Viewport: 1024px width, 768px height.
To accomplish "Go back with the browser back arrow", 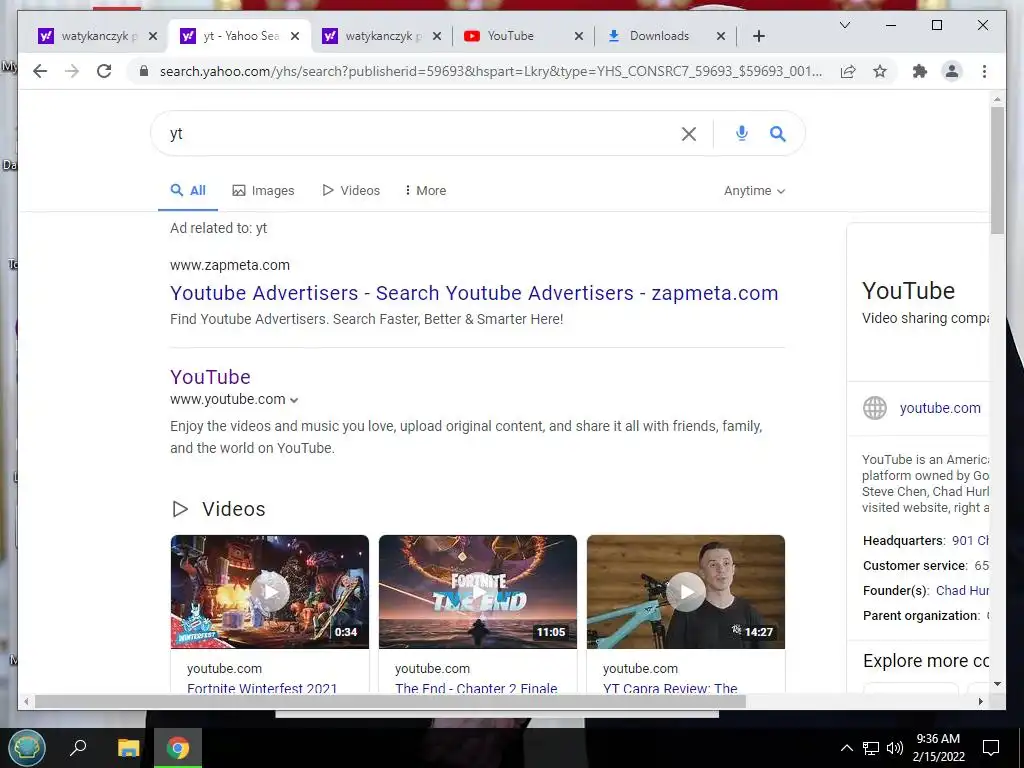I will click(x=40, y=71).
